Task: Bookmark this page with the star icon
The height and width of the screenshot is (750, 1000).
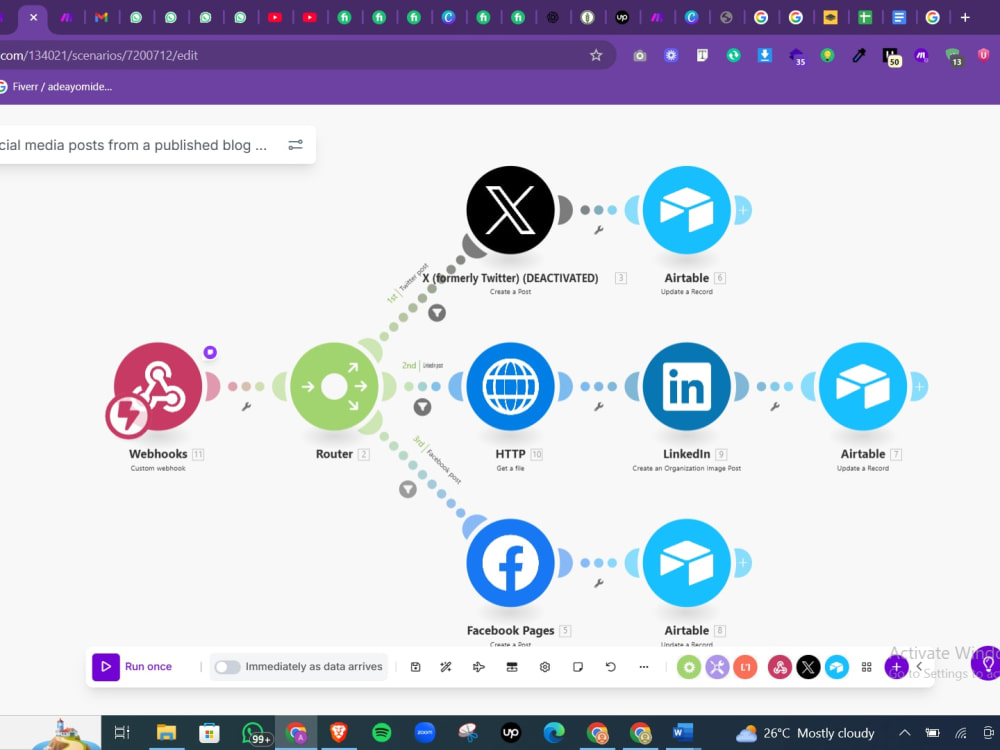Action: coord(596,55)
